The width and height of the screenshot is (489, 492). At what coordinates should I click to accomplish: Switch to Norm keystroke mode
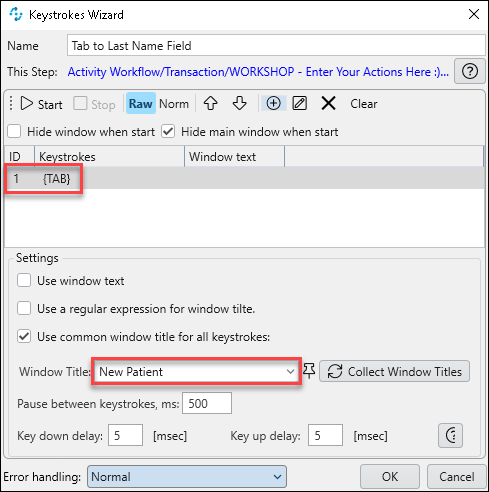[x=174, y=104]
